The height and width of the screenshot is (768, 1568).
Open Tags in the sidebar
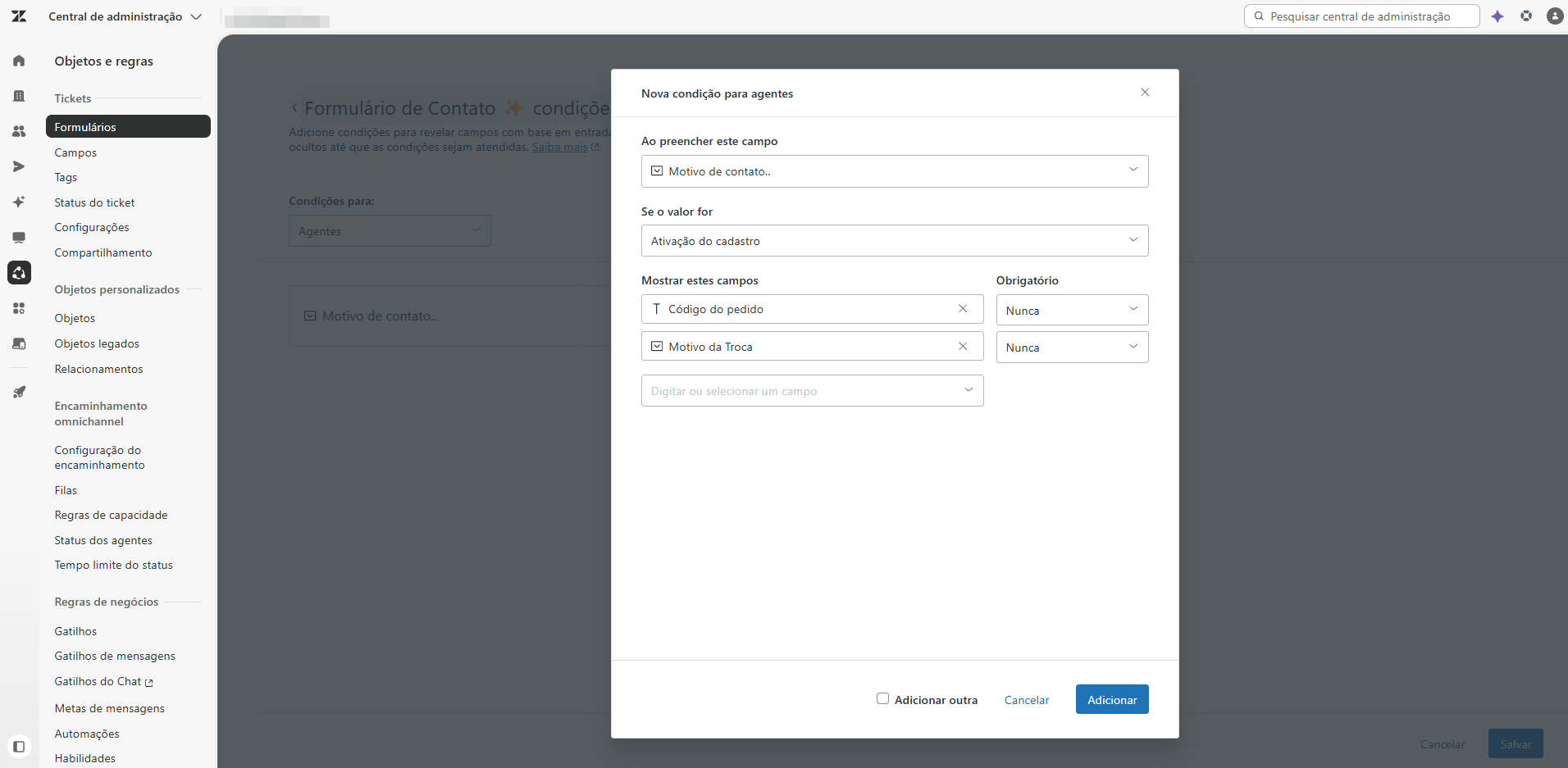[x=66, y=177]
